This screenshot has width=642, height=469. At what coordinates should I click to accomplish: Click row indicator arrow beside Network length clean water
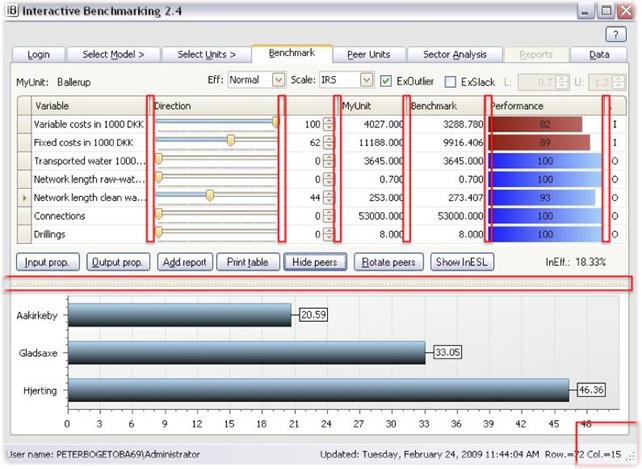click(24, 198)
